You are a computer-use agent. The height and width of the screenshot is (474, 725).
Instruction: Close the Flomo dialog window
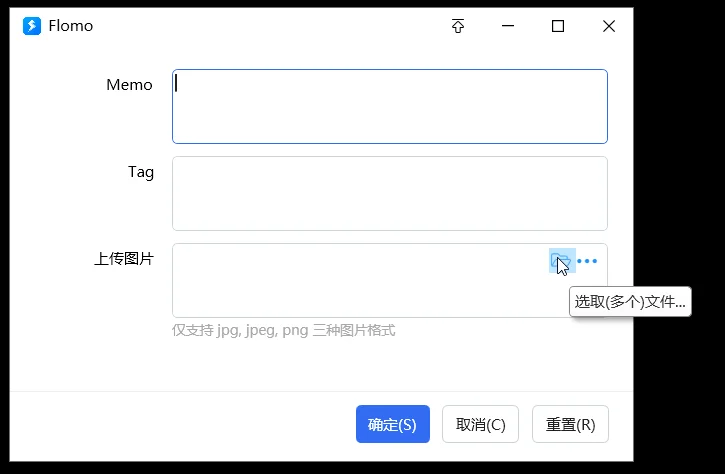click(x=609, y=26)
